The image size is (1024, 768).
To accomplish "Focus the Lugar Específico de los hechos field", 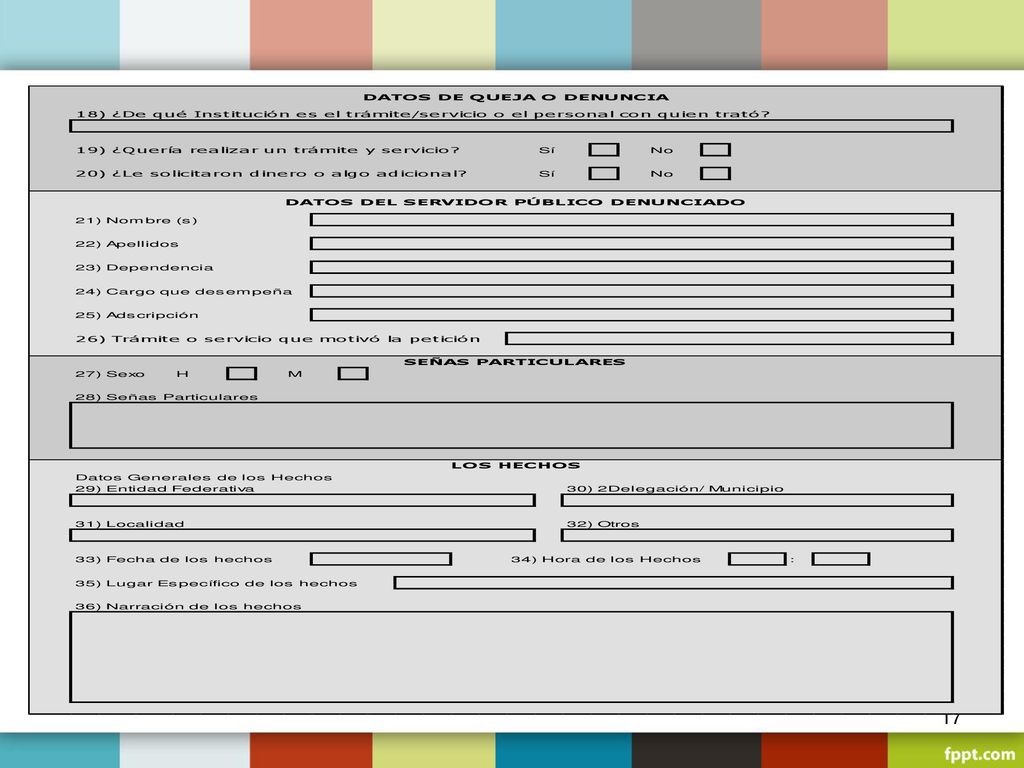I will [673, 583].
